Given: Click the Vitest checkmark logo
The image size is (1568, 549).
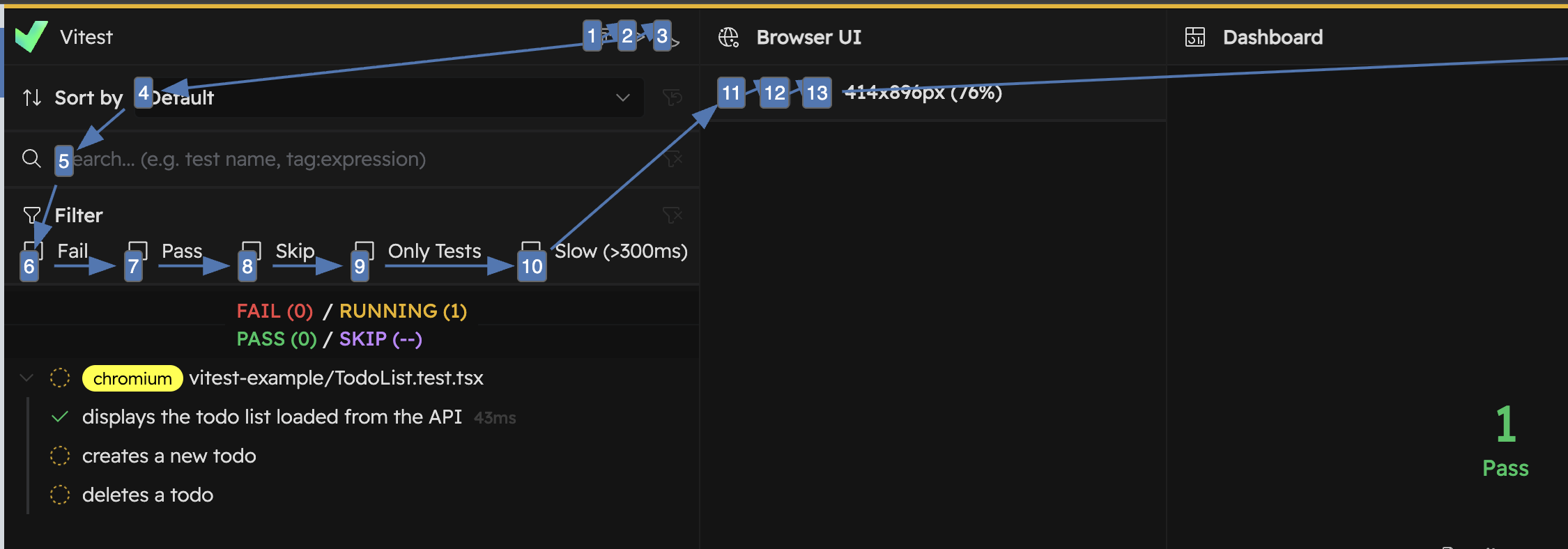Looking at the screenshot, I should coord(31,36).
